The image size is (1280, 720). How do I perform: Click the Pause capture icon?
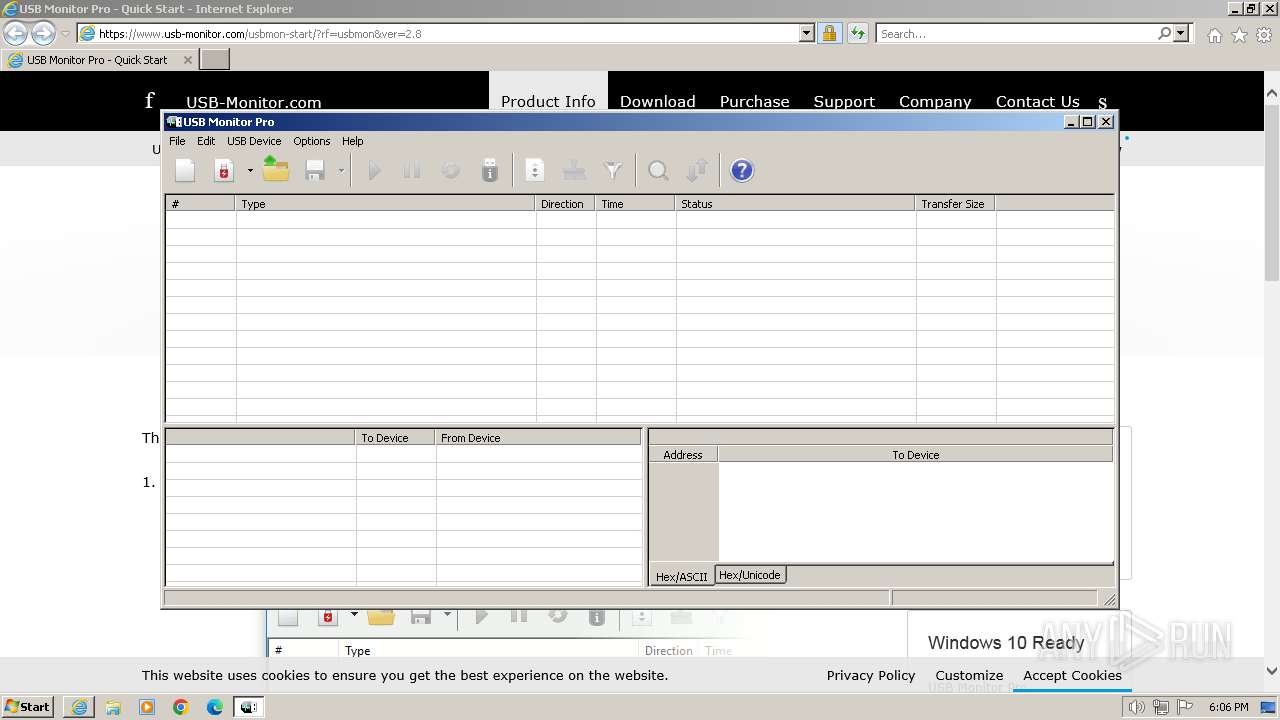(x=412, y=170)
